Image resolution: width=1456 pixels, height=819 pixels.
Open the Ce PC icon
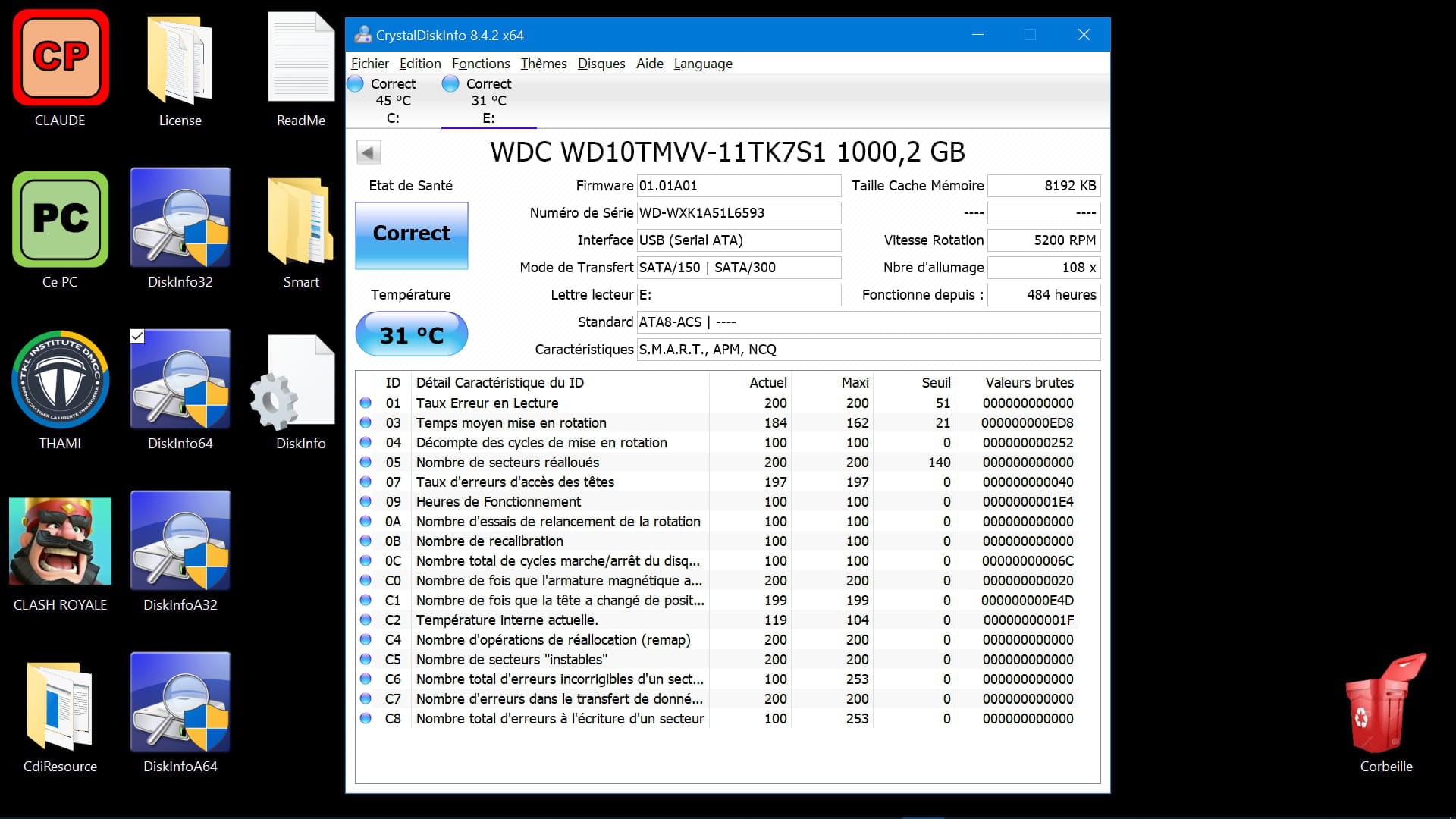[60, 219]
